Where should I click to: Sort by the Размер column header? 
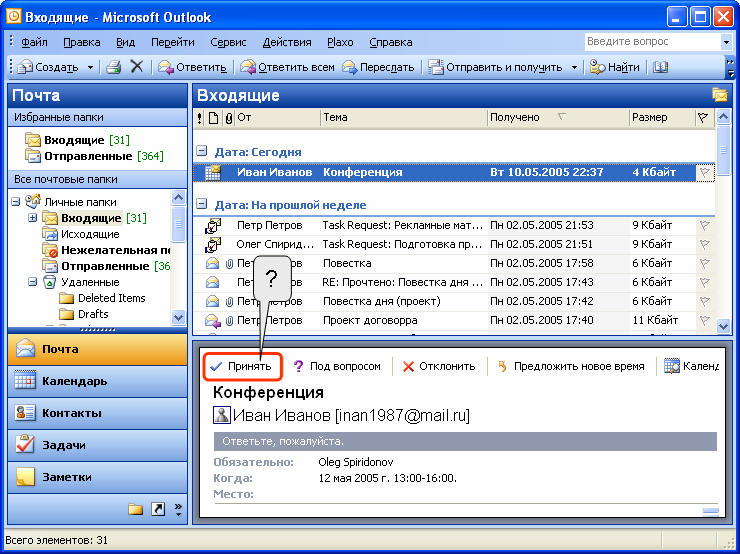click(x=662, y=118)
